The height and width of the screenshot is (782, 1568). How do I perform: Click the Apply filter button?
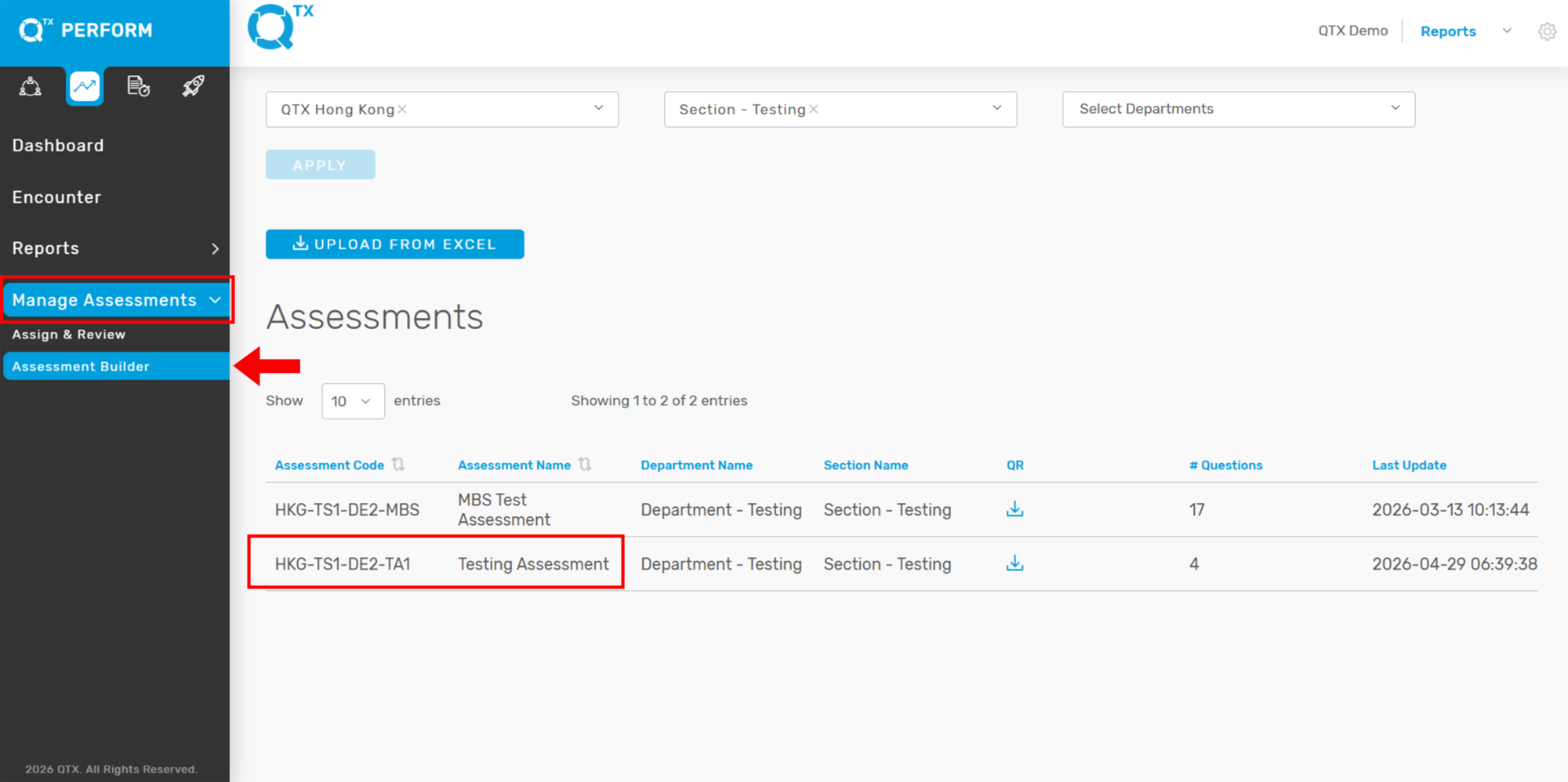[x=320, y=165]
